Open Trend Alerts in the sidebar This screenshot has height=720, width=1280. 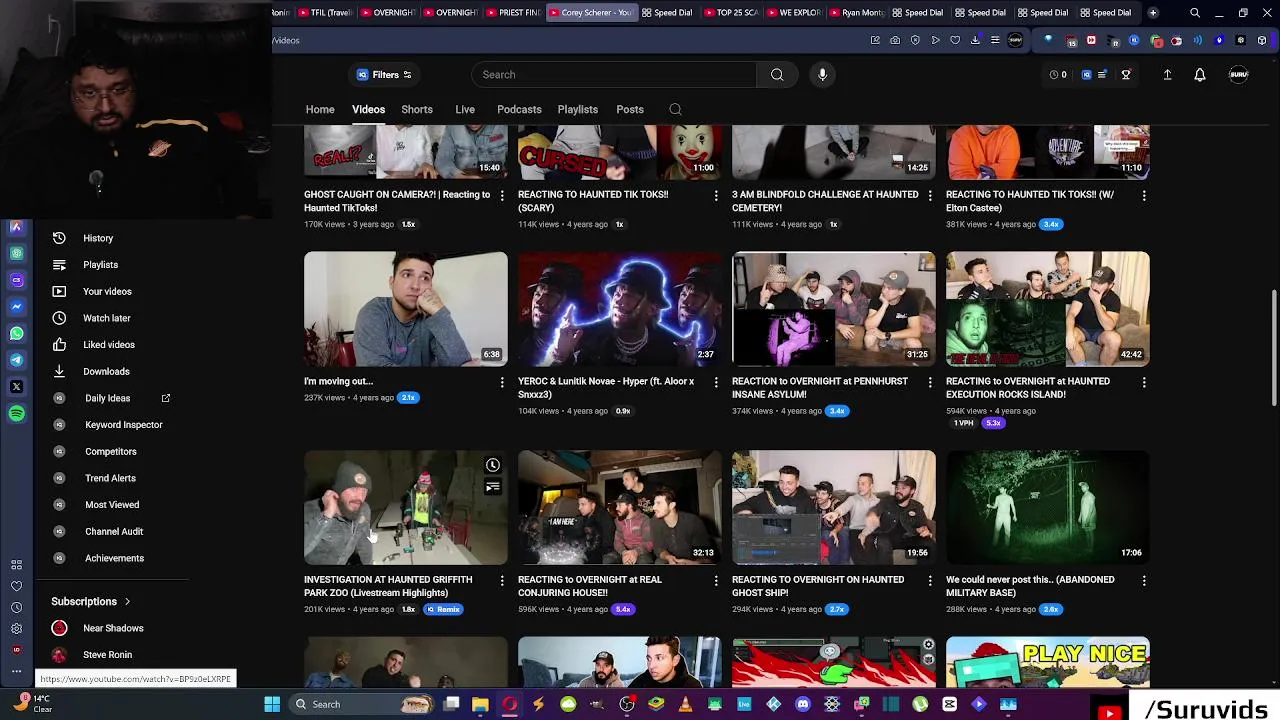(113, 478)
